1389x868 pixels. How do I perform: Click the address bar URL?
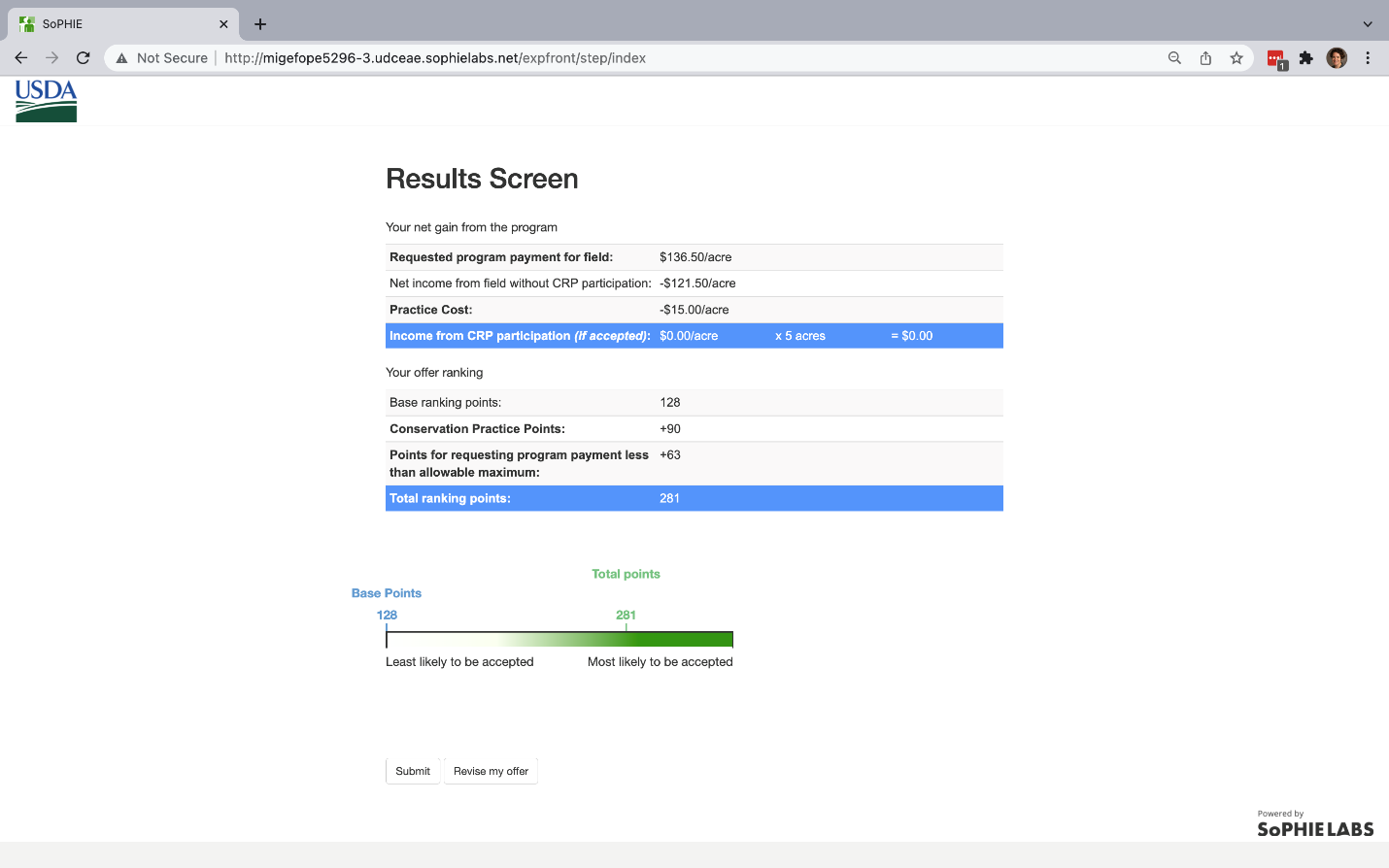(435, 58)
